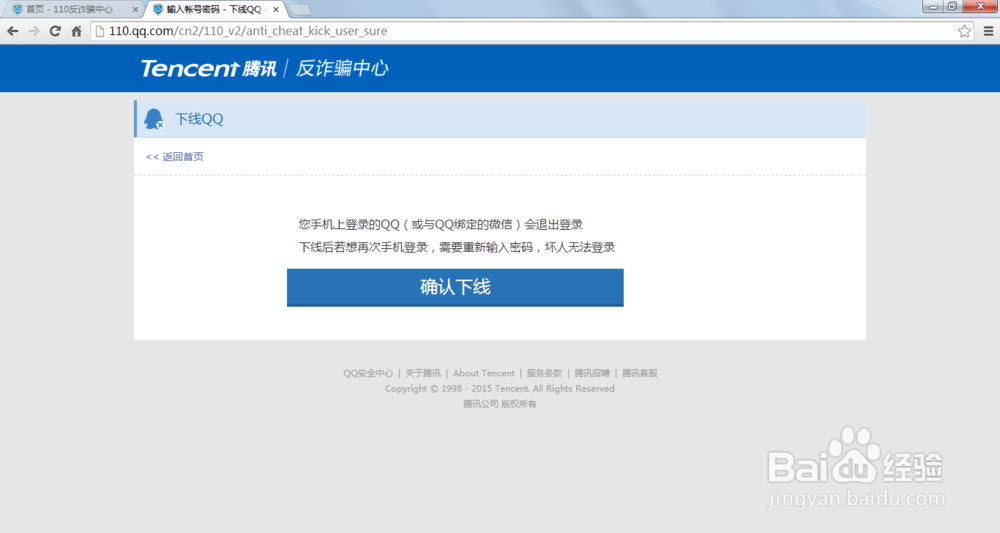Viewport: 1000px width, 533px height.
Task: Click the shield favicon on the 首页 tab
Action: [x=17, y=10]
